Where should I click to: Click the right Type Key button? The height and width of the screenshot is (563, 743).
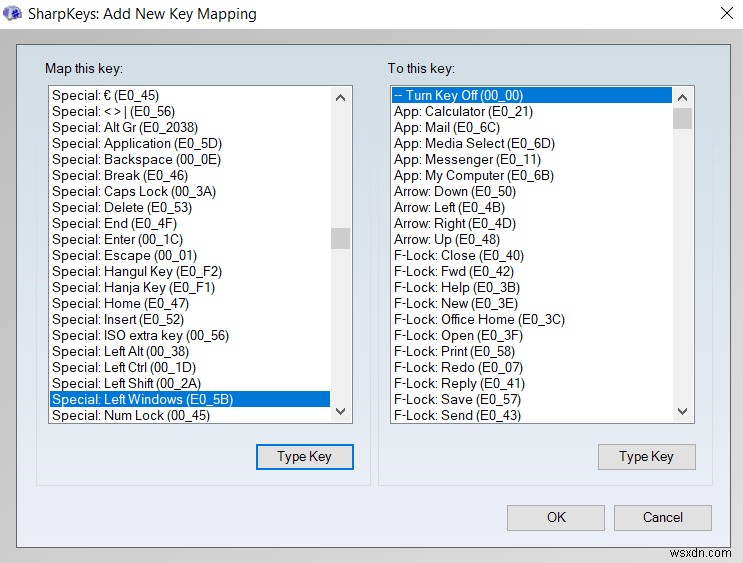(647, 457)
